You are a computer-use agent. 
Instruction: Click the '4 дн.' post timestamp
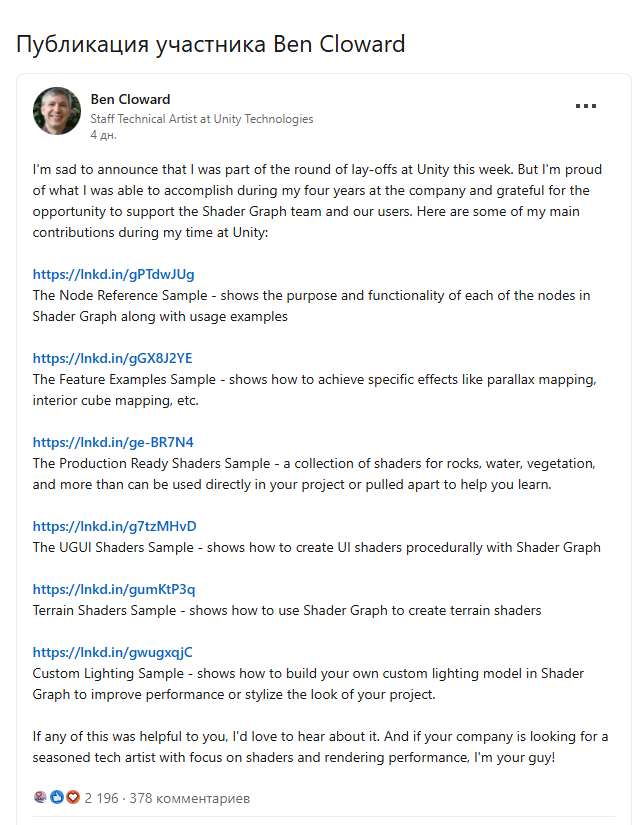(103, 133)
